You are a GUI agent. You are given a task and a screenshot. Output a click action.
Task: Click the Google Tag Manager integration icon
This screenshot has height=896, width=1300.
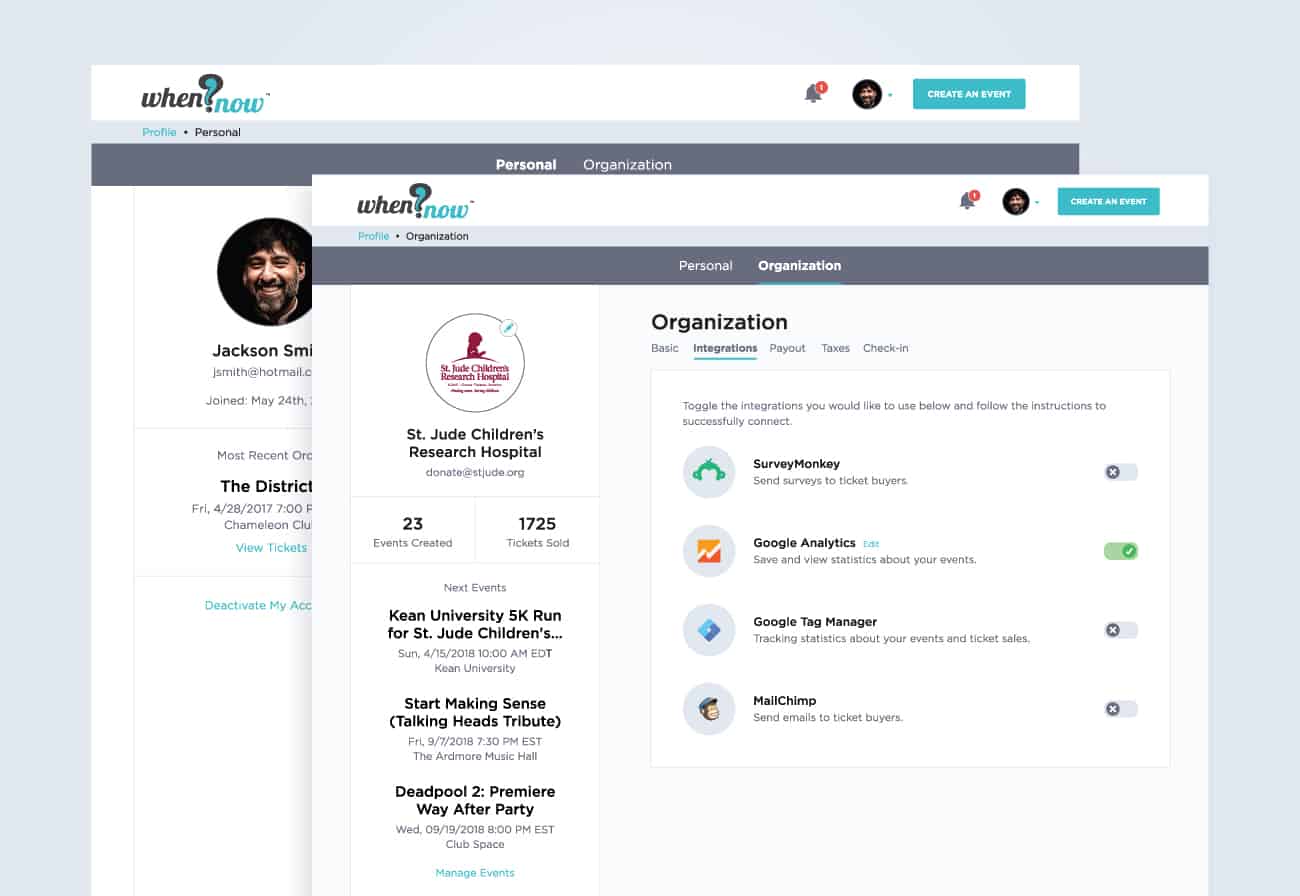708,630
